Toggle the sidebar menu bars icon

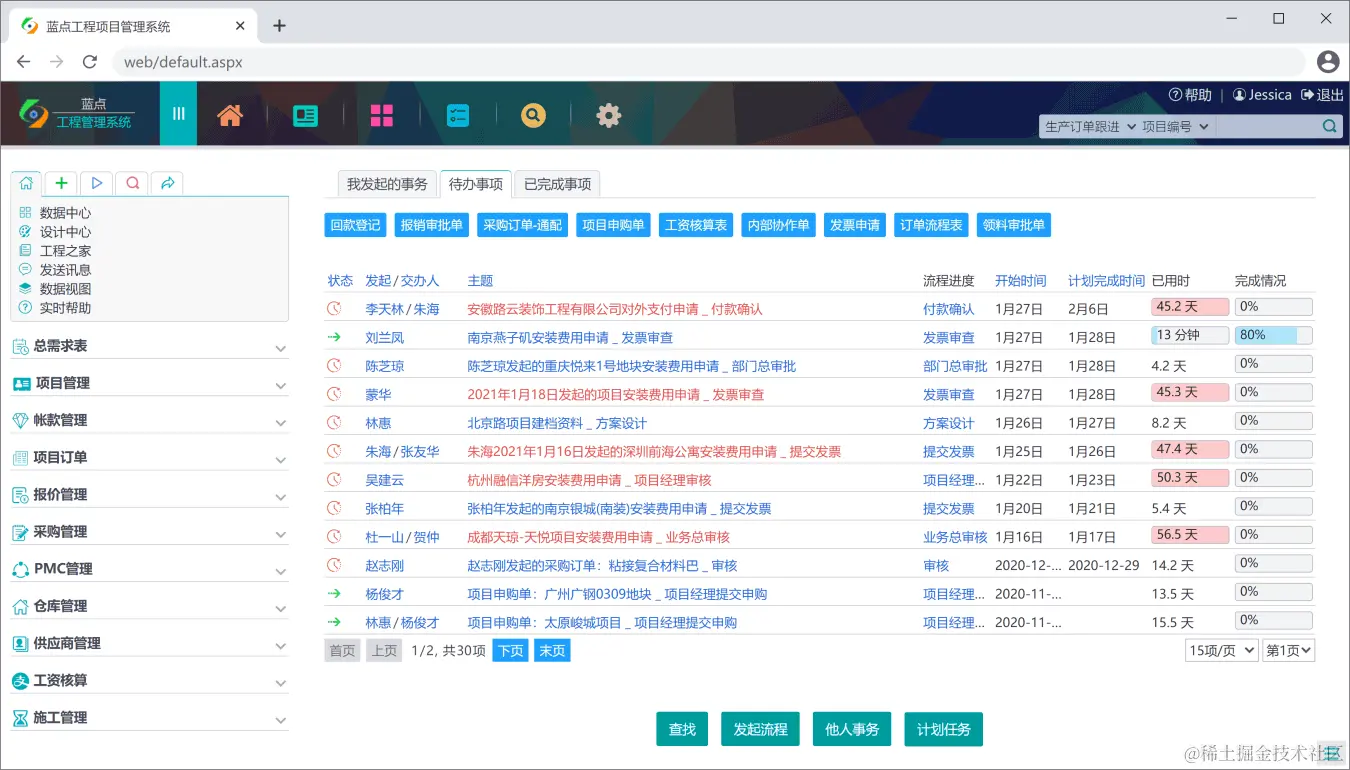[178, 114]
